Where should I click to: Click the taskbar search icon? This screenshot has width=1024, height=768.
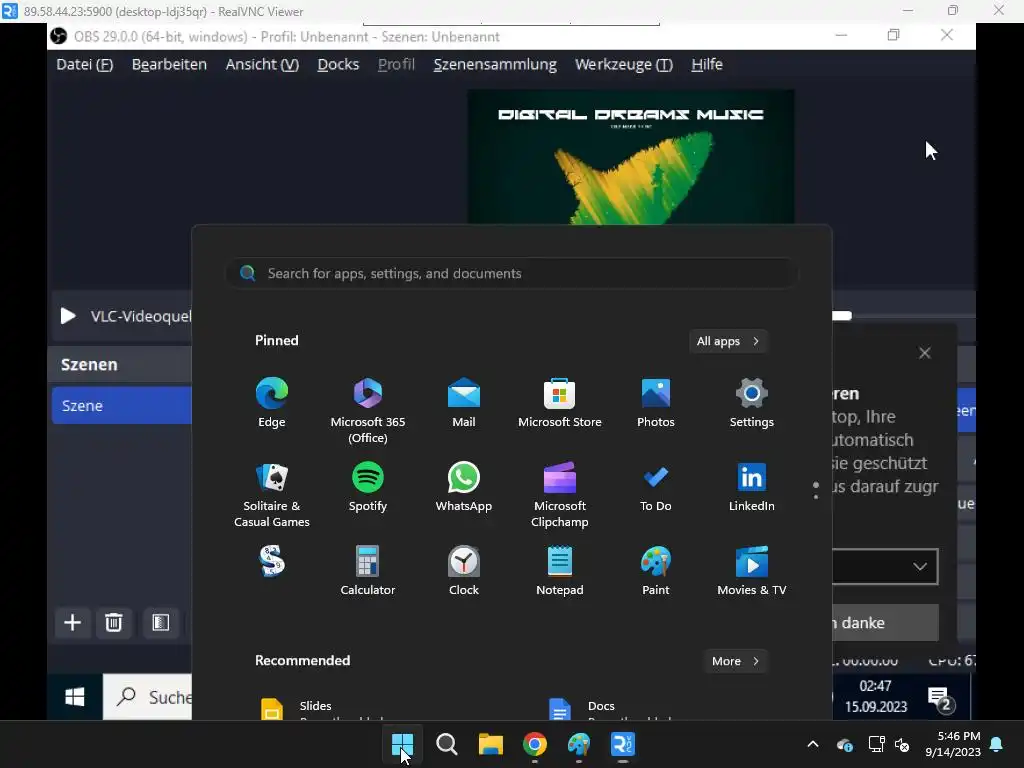coord(447,744)
